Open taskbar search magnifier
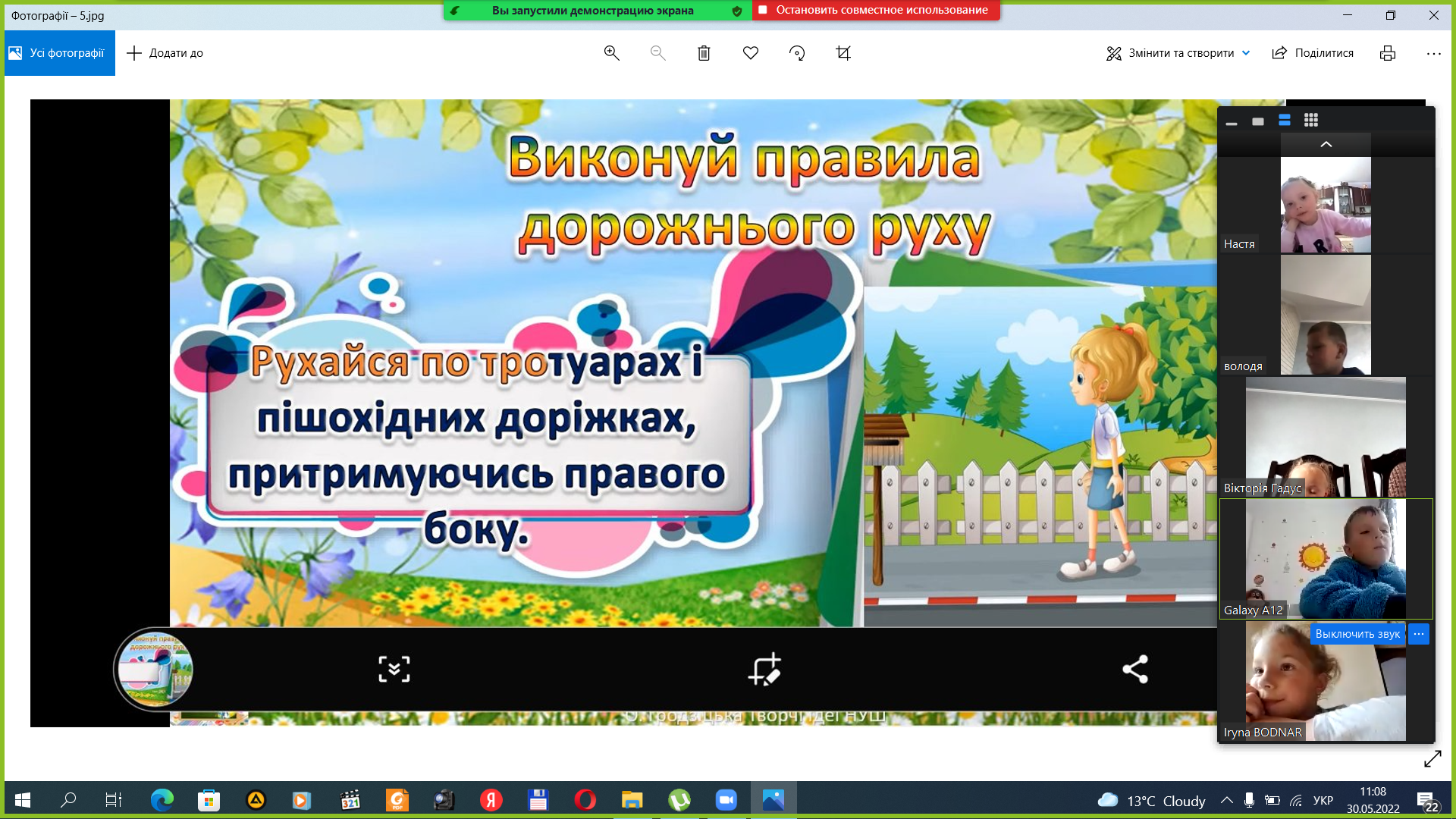The height and width of the screenshot is (819, 1456). click(68, 800)
